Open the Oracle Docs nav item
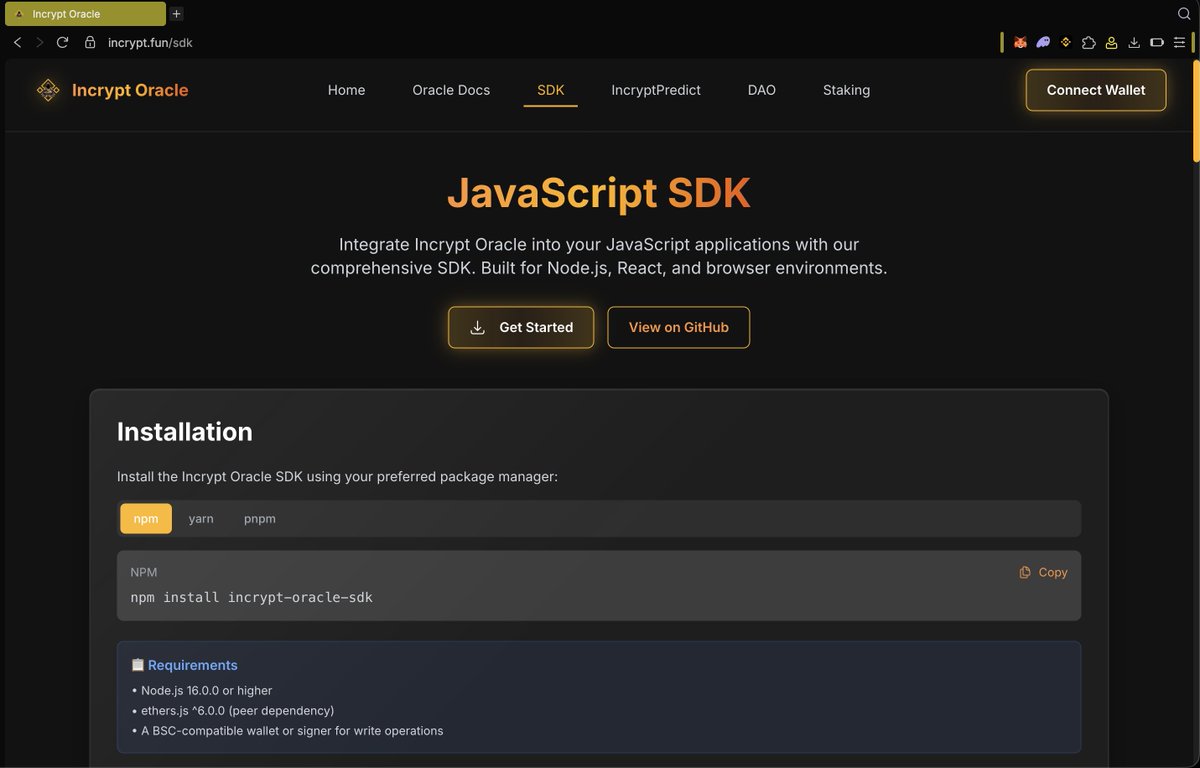The height and width of the screenshot is (768, 1200). pyautogui.click(x=451, y=90)
